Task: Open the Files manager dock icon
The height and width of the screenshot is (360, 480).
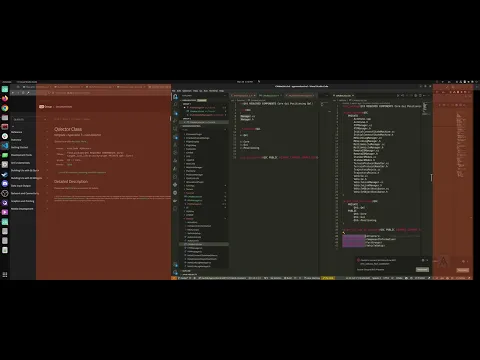Action: coord(5,118)
